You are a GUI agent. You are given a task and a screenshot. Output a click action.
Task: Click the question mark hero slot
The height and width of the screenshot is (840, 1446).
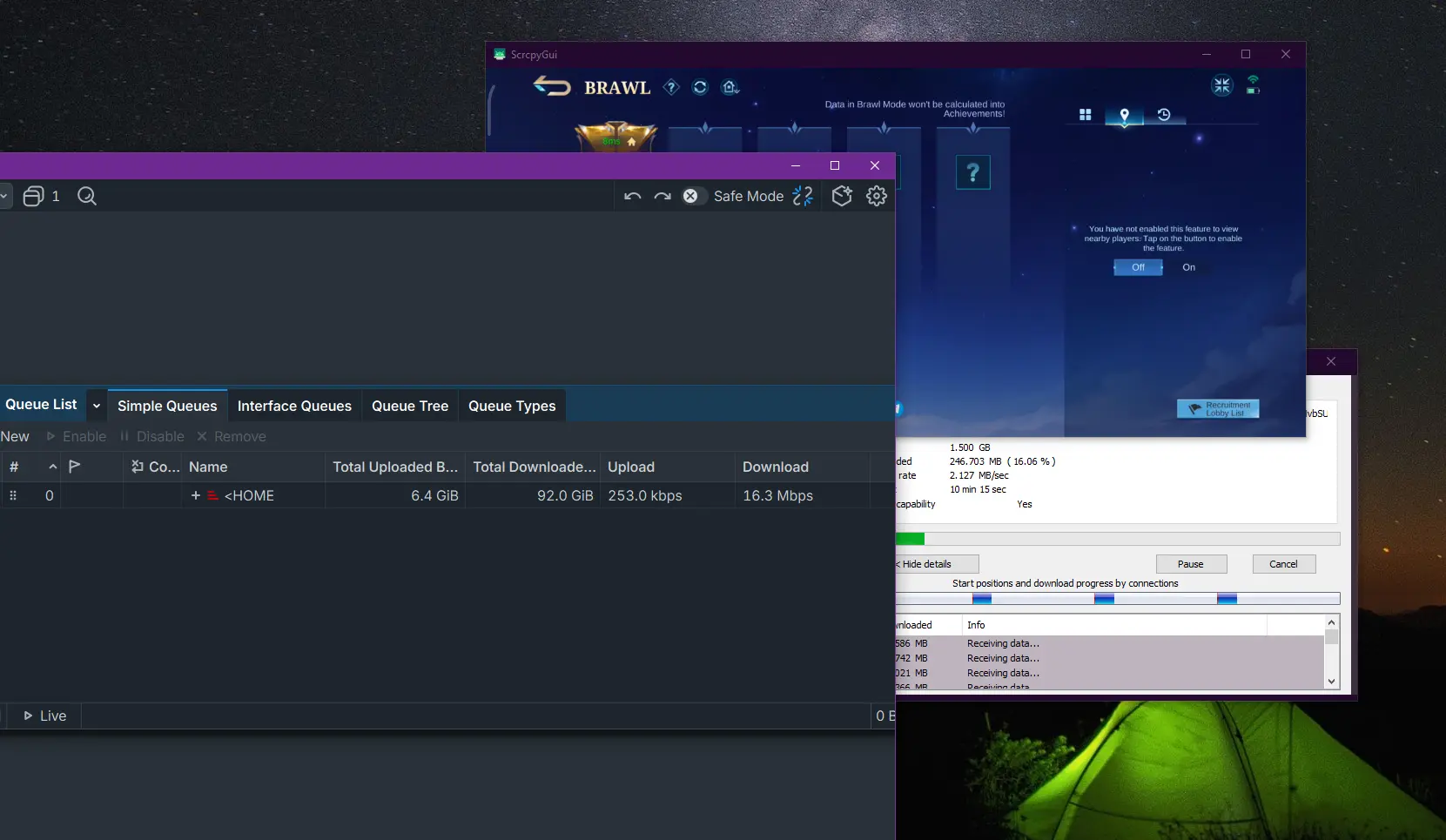(973, 172)
